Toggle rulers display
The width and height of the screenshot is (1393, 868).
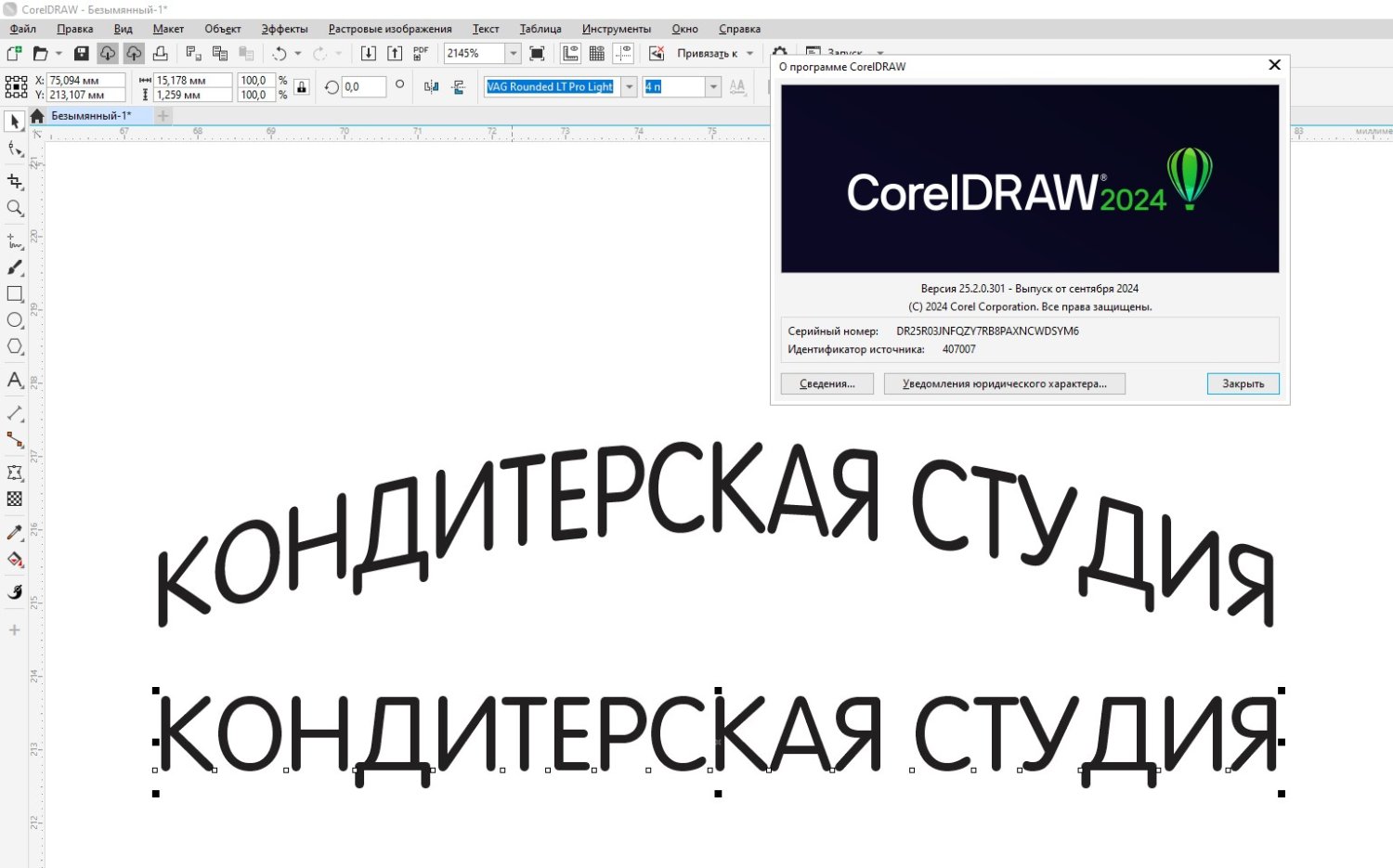[570, 54]
